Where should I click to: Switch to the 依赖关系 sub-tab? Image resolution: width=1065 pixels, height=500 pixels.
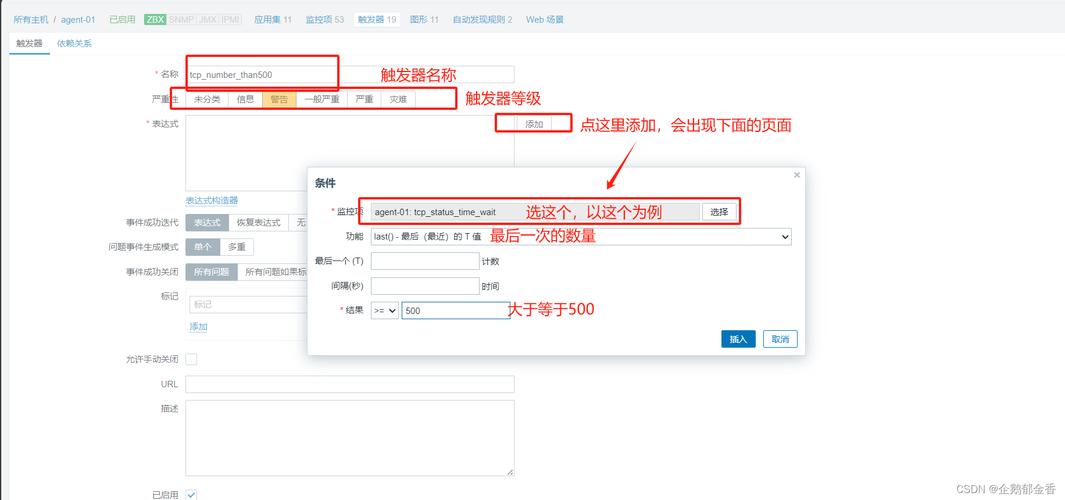tap(75, 43)
